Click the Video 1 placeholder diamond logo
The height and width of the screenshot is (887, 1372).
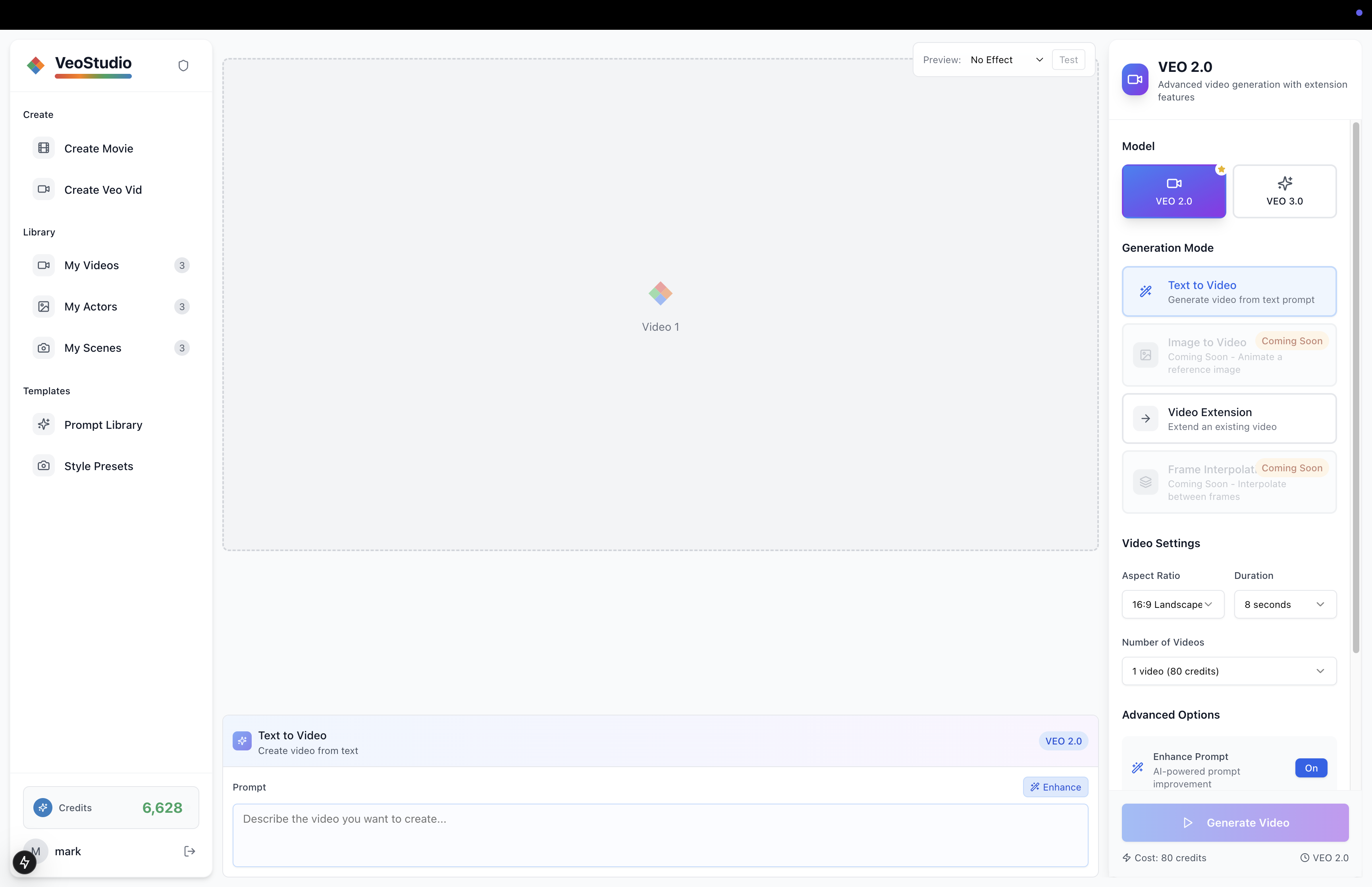[660, 294]
